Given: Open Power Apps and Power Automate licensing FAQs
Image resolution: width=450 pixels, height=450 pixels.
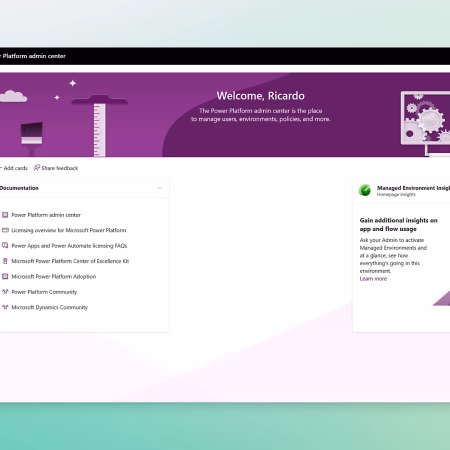Looking at the screenshot, I should (69, 246).
